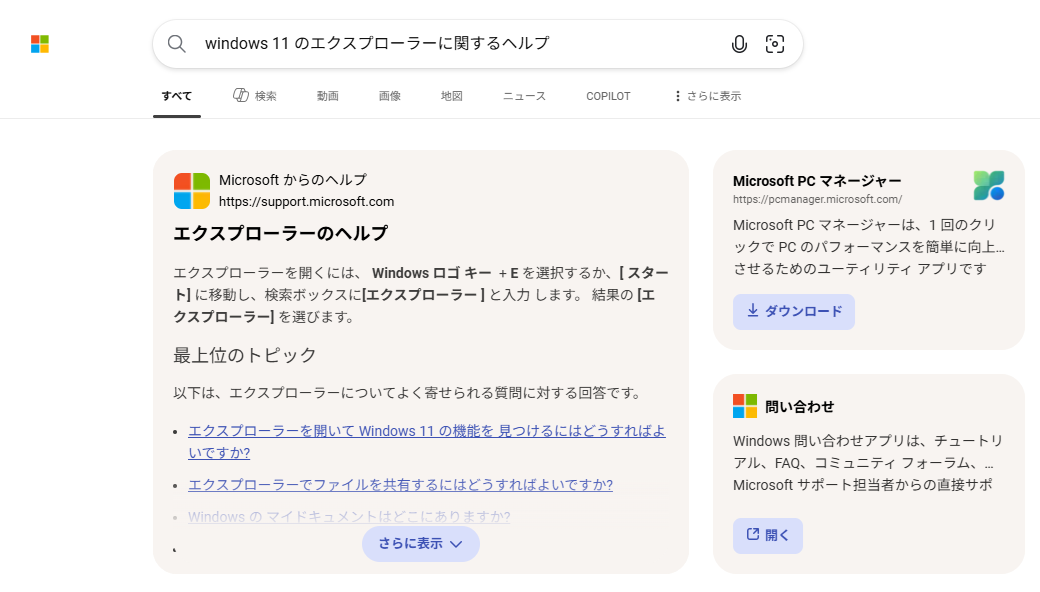The height and width of the screenshot is (592, 1040).
Task: Expand help card with さらに表示 button
Action: click(x=421, y=544)
